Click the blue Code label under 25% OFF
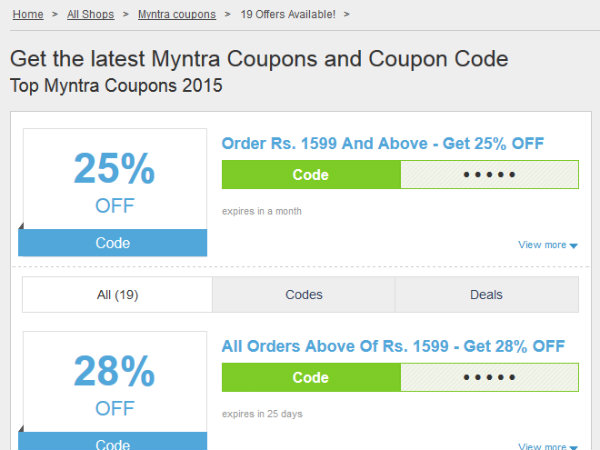The height and width of the screenshot is (450, 600). point(113,243)
